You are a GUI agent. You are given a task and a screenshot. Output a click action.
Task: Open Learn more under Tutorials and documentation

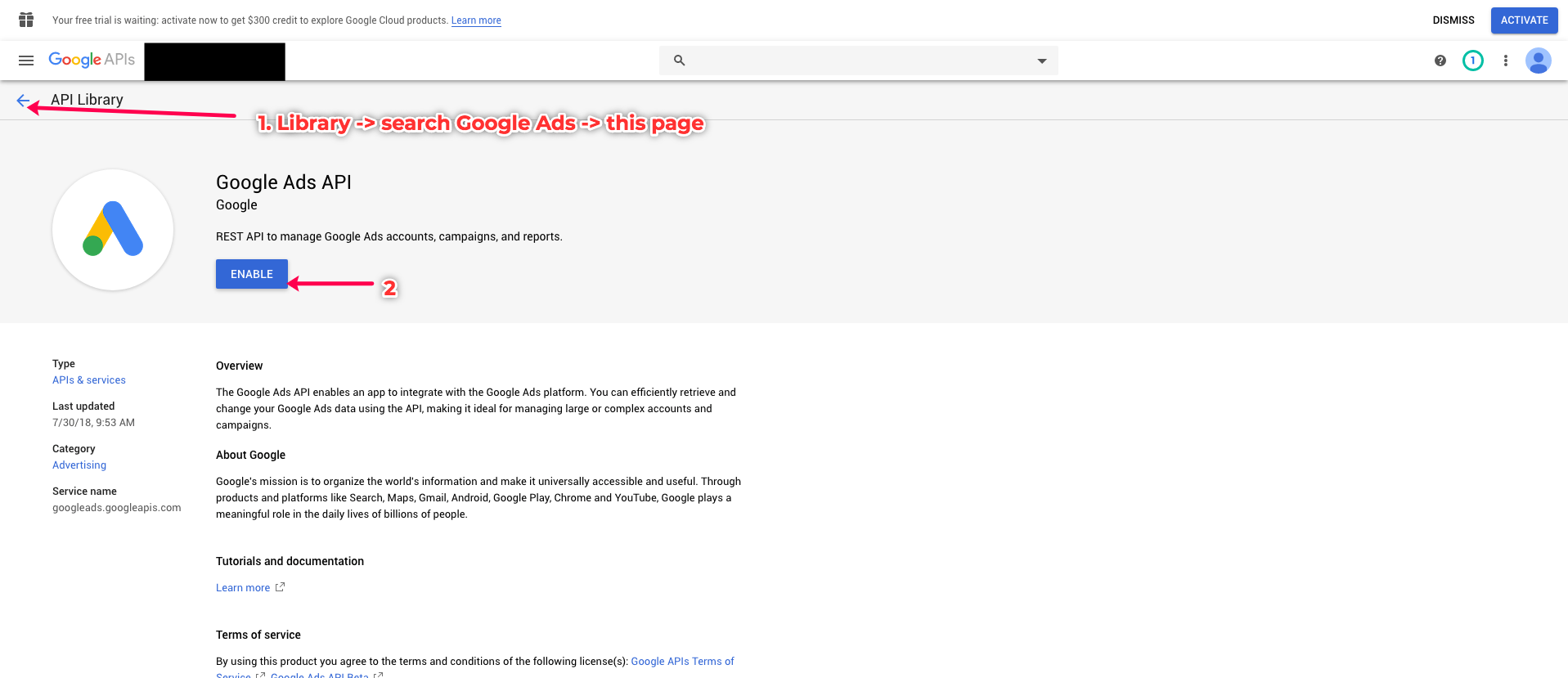[243, 588]
